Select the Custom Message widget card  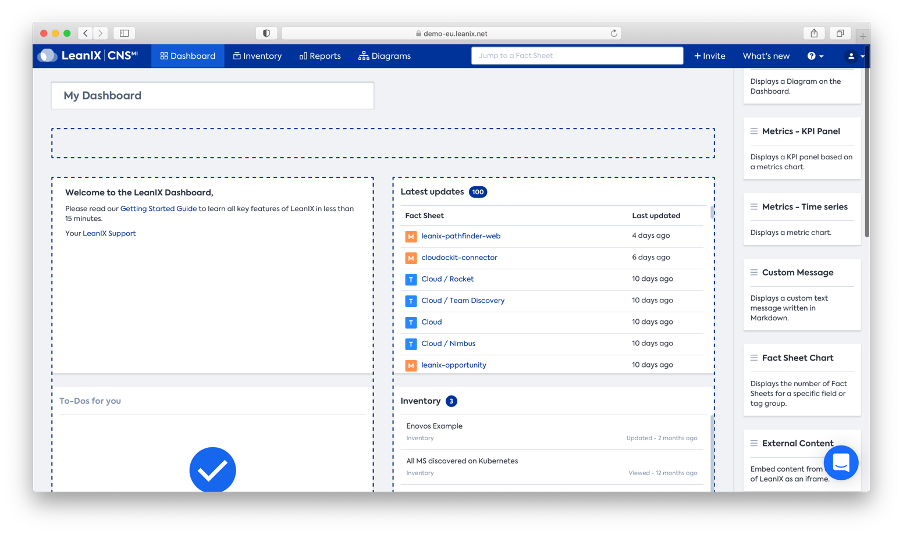coord(802,295)
